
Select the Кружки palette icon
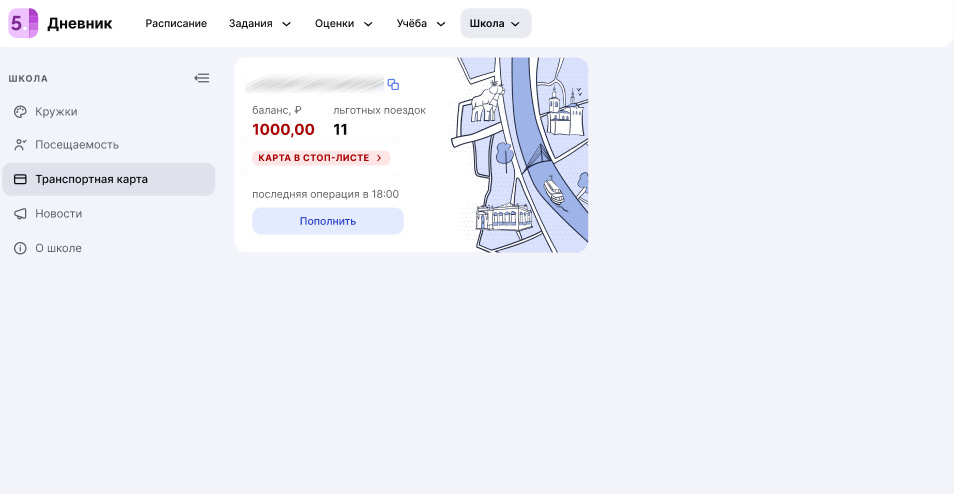point(20,112)
